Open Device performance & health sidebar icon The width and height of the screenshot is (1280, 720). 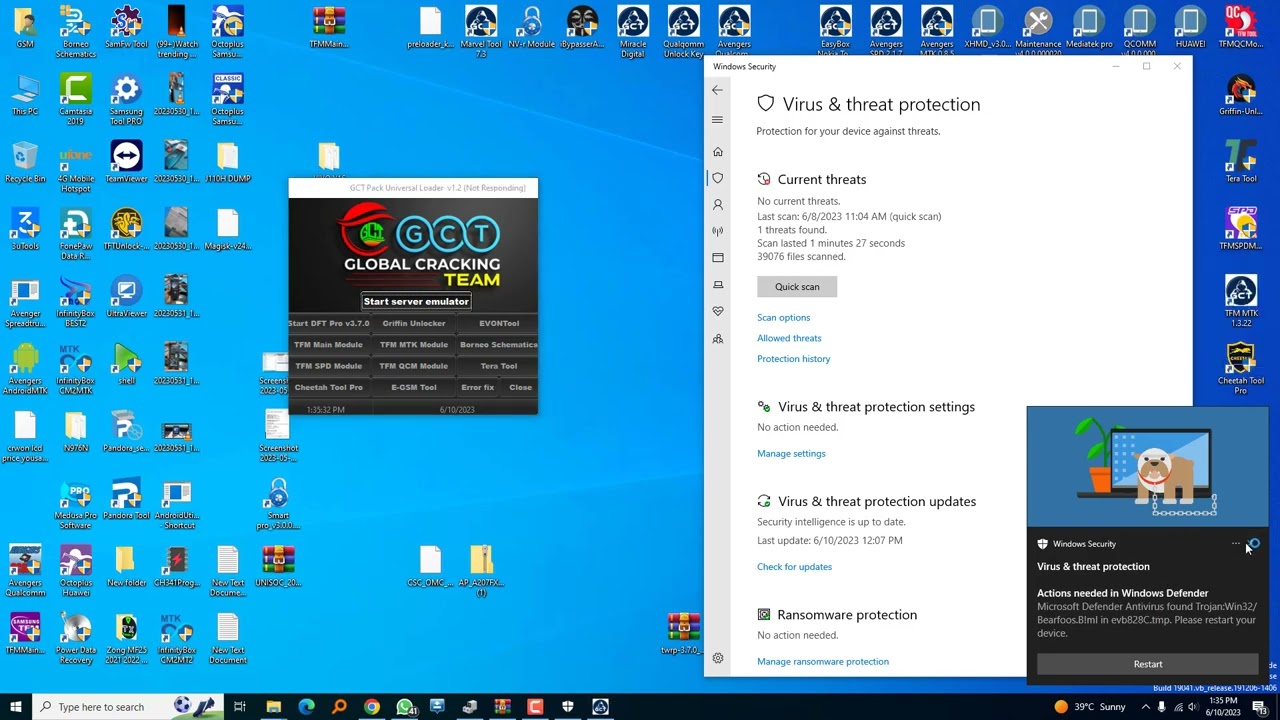click(717, 312)
